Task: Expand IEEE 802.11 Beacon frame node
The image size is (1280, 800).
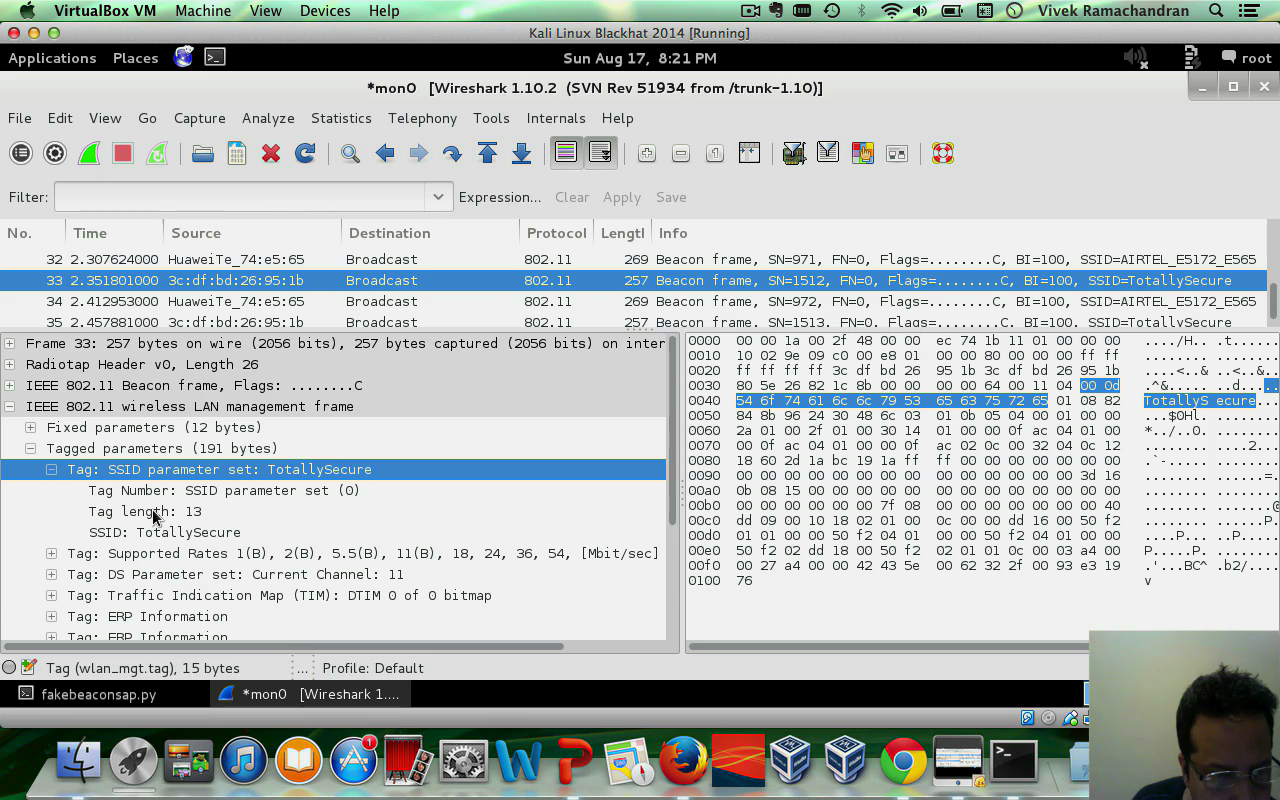Action: pos(10,385)
